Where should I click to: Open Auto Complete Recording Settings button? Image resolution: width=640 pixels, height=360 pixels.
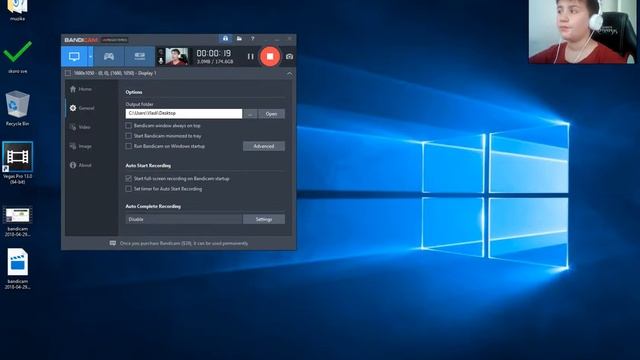[264, 219]
